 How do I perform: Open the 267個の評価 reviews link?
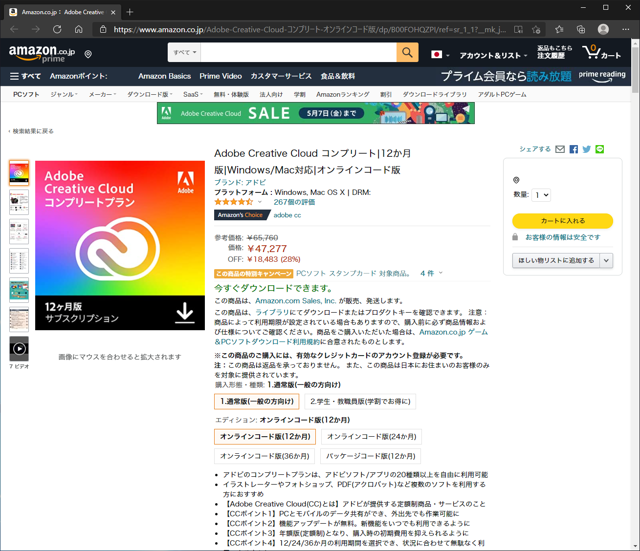pos(294,202)
